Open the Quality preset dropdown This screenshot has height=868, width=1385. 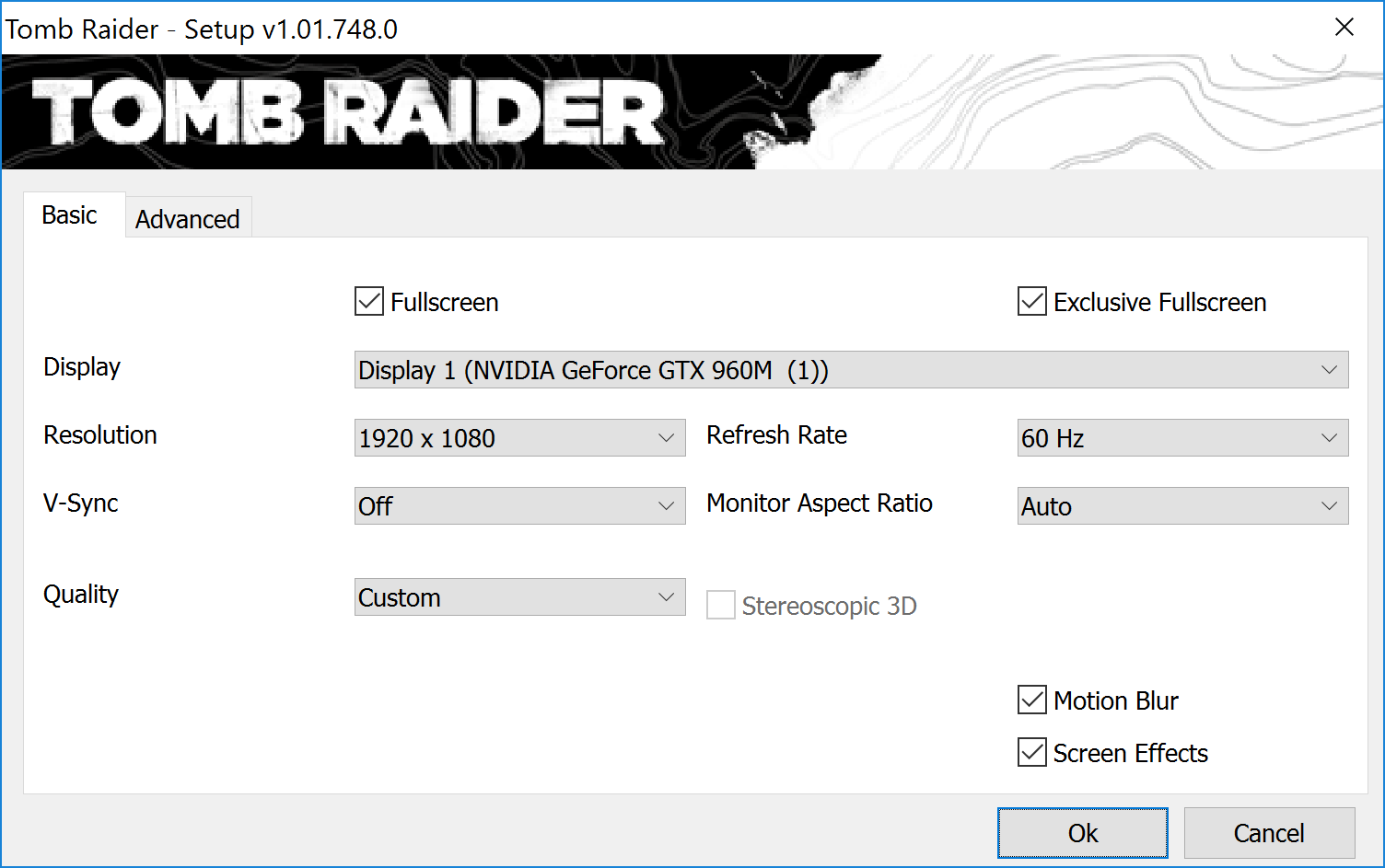tap(519, 597)
